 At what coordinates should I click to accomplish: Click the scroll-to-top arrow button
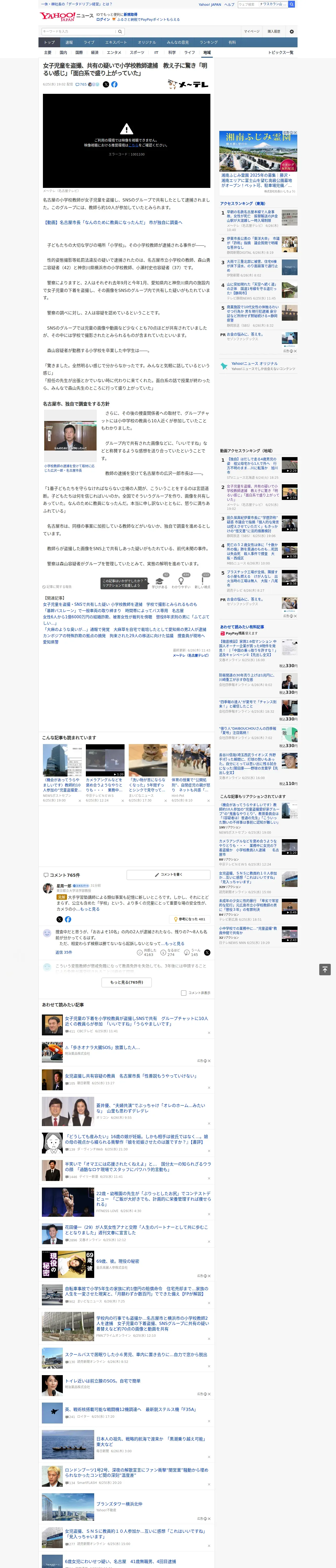coord(325,970)
